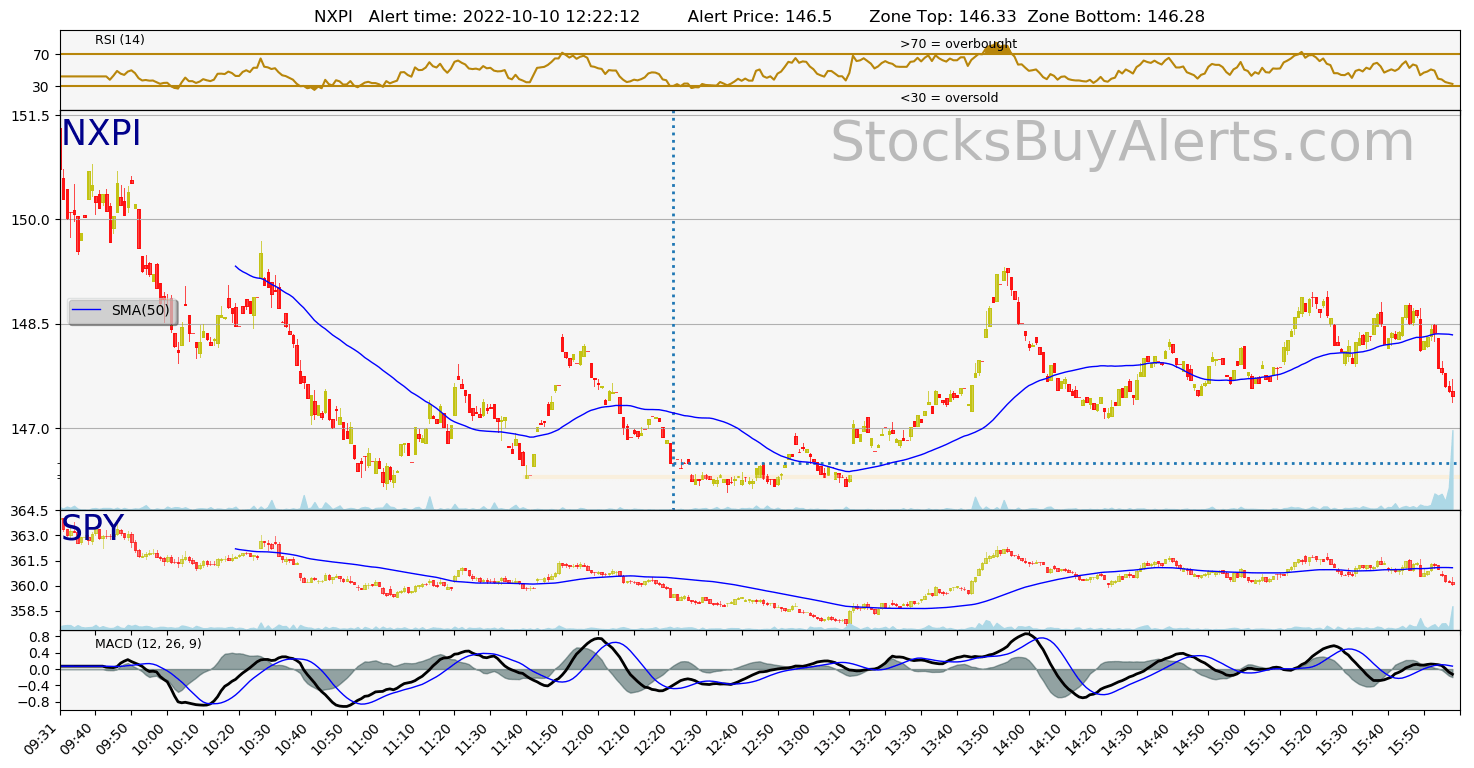Click the '>70 = overbought' annotation
The image size is (1474, 768).
coord(958,44)
